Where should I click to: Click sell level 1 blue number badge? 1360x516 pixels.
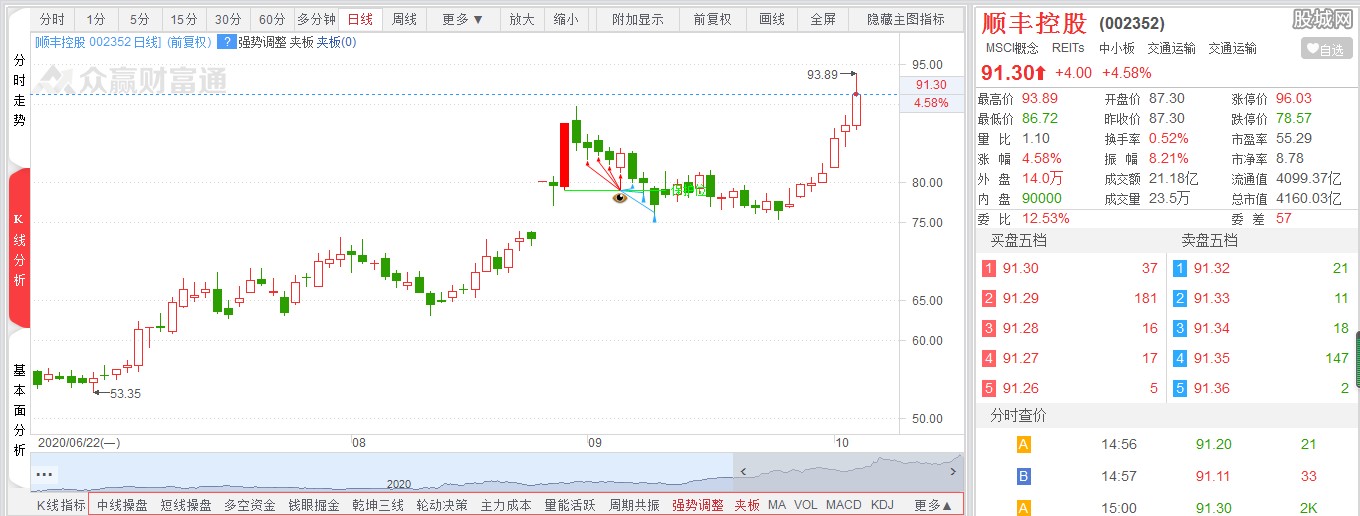[x=1180, y=268]
